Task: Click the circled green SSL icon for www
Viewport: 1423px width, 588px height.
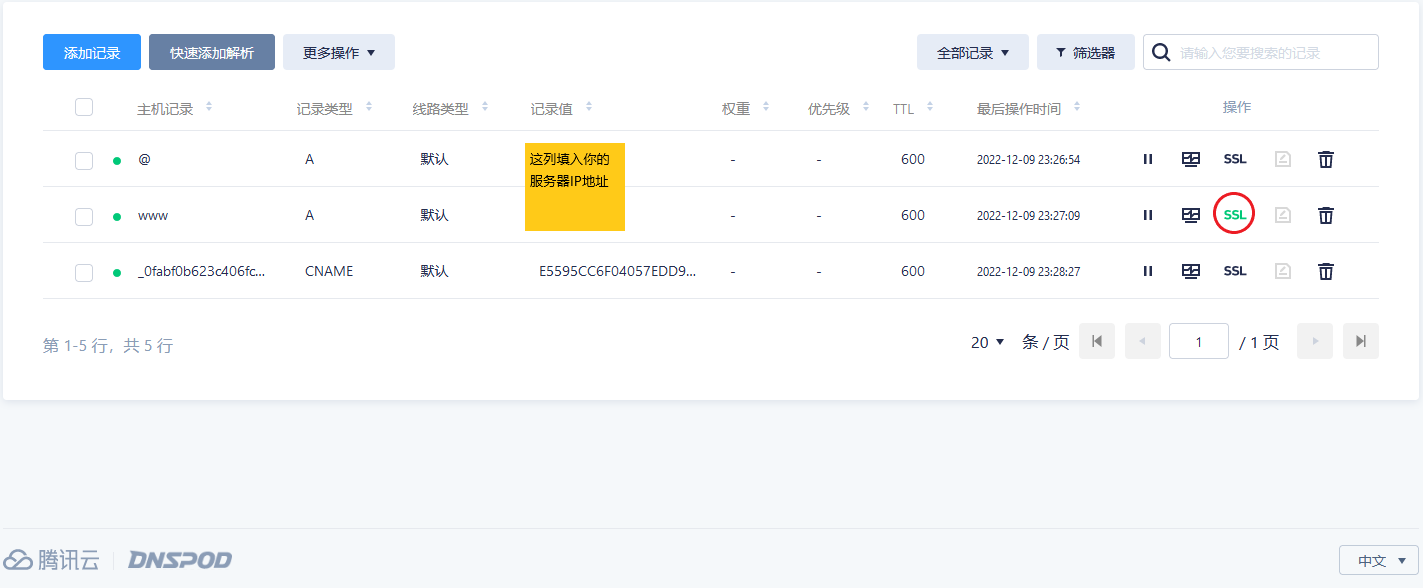Action: point(1235,215)
